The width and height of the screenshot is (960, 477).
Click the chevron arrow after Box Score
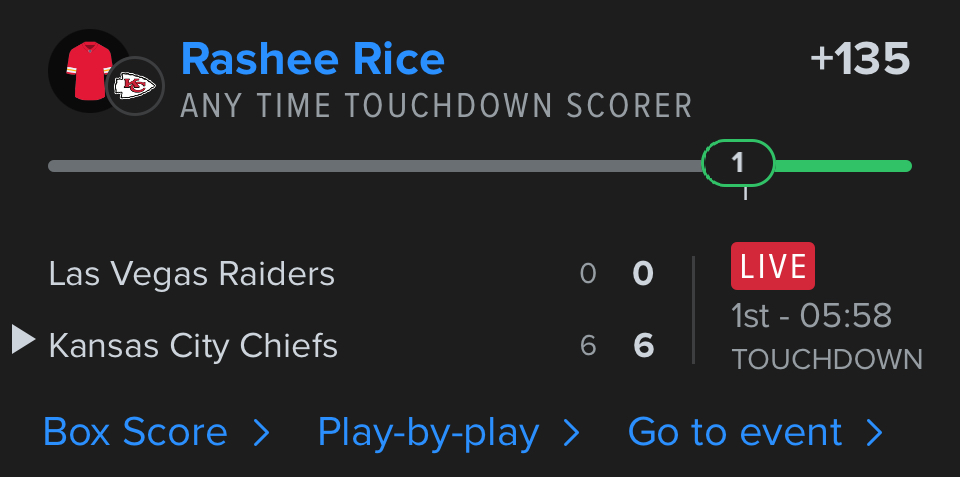261,432
